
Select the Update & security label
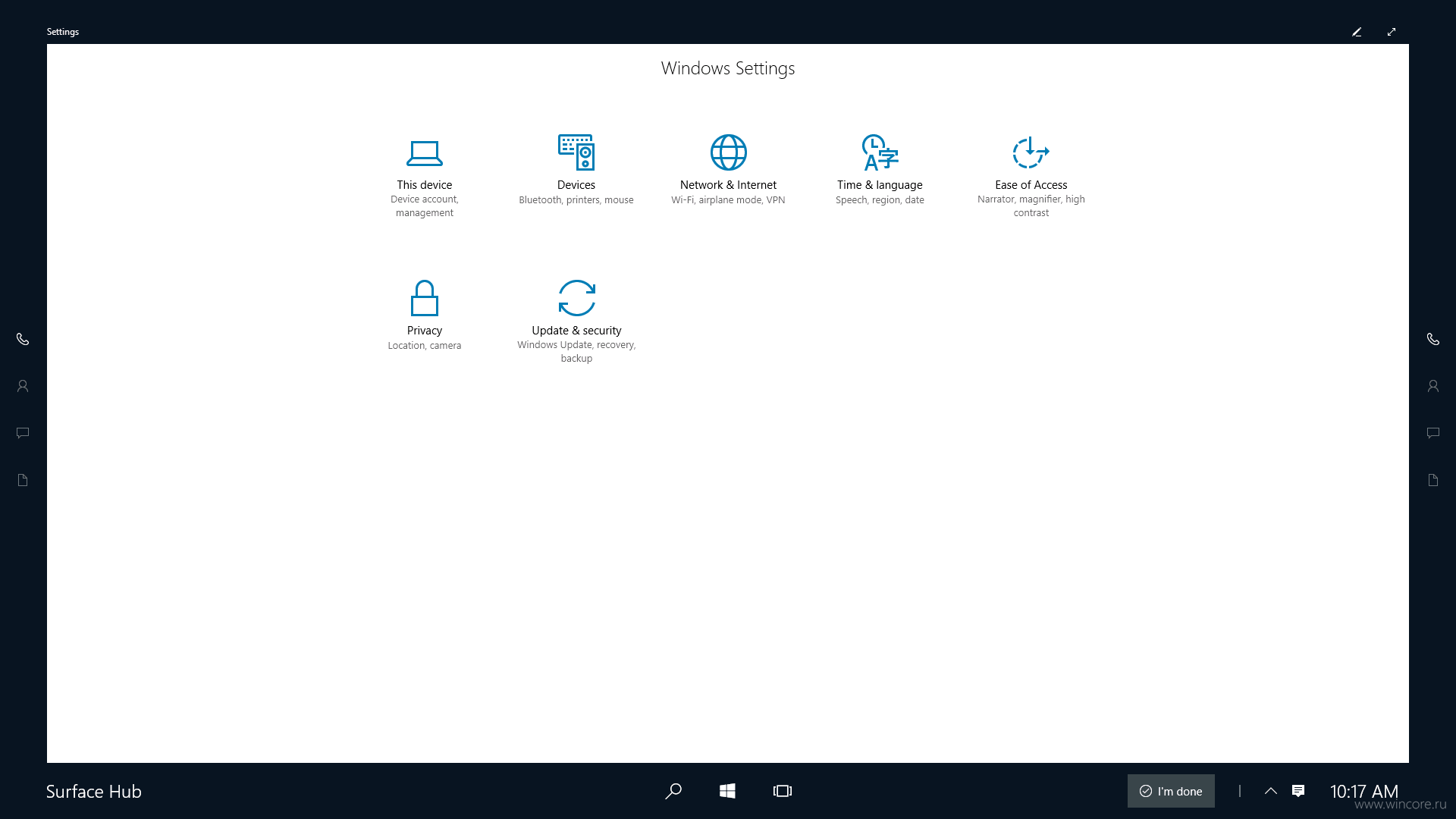[x=576, y=331]
